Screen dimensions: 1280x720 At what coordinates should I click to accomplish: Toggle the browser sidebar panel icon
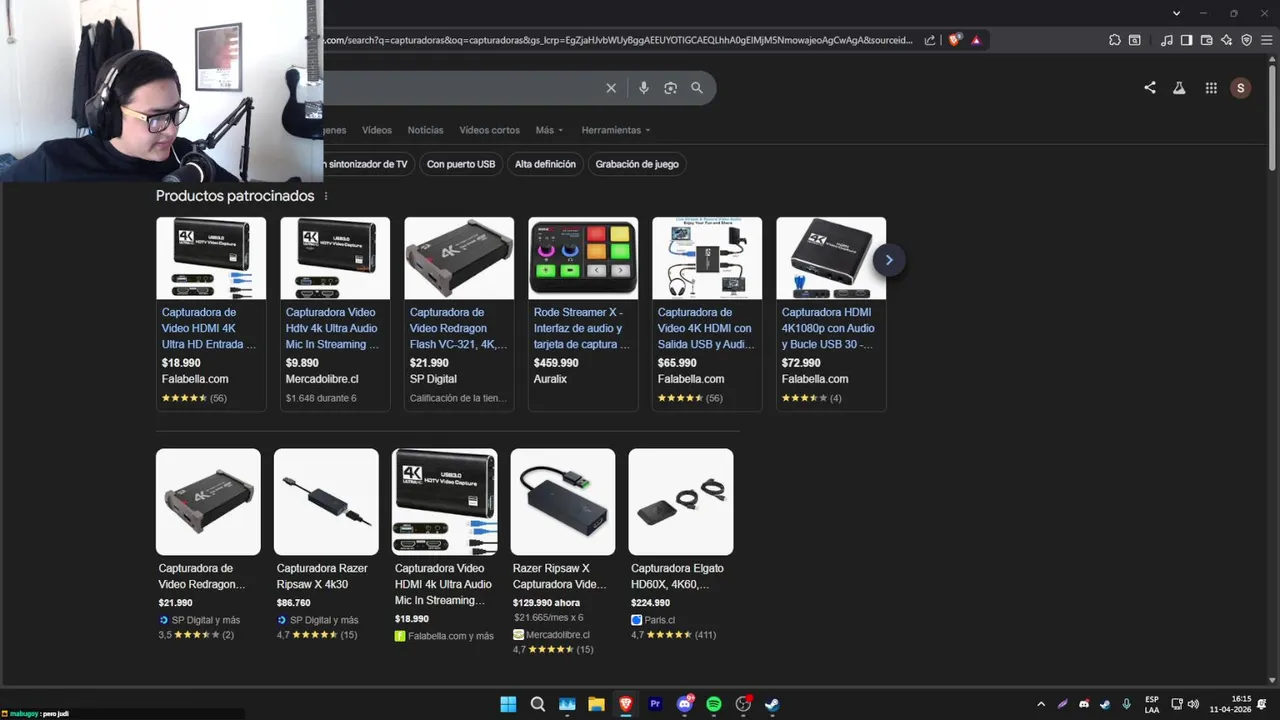coord(1186,40)
